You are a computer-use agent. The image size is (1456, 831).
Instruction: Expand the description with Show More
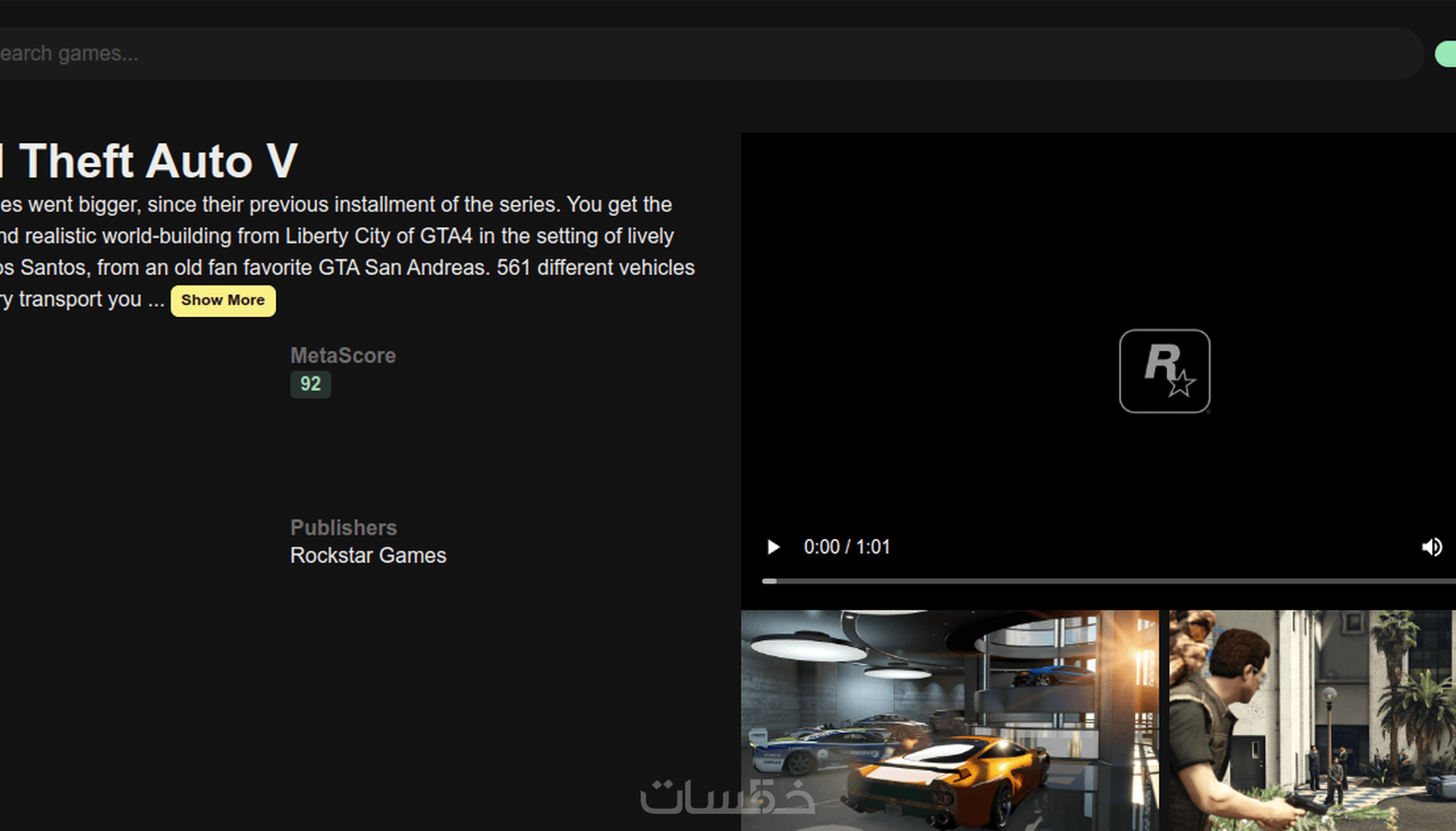tap(223, 301)
